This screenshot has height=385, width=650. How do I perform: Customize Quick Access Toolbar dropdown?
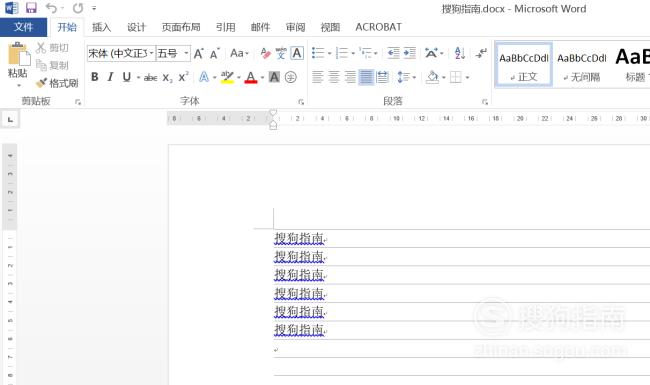tap(94, 8)
